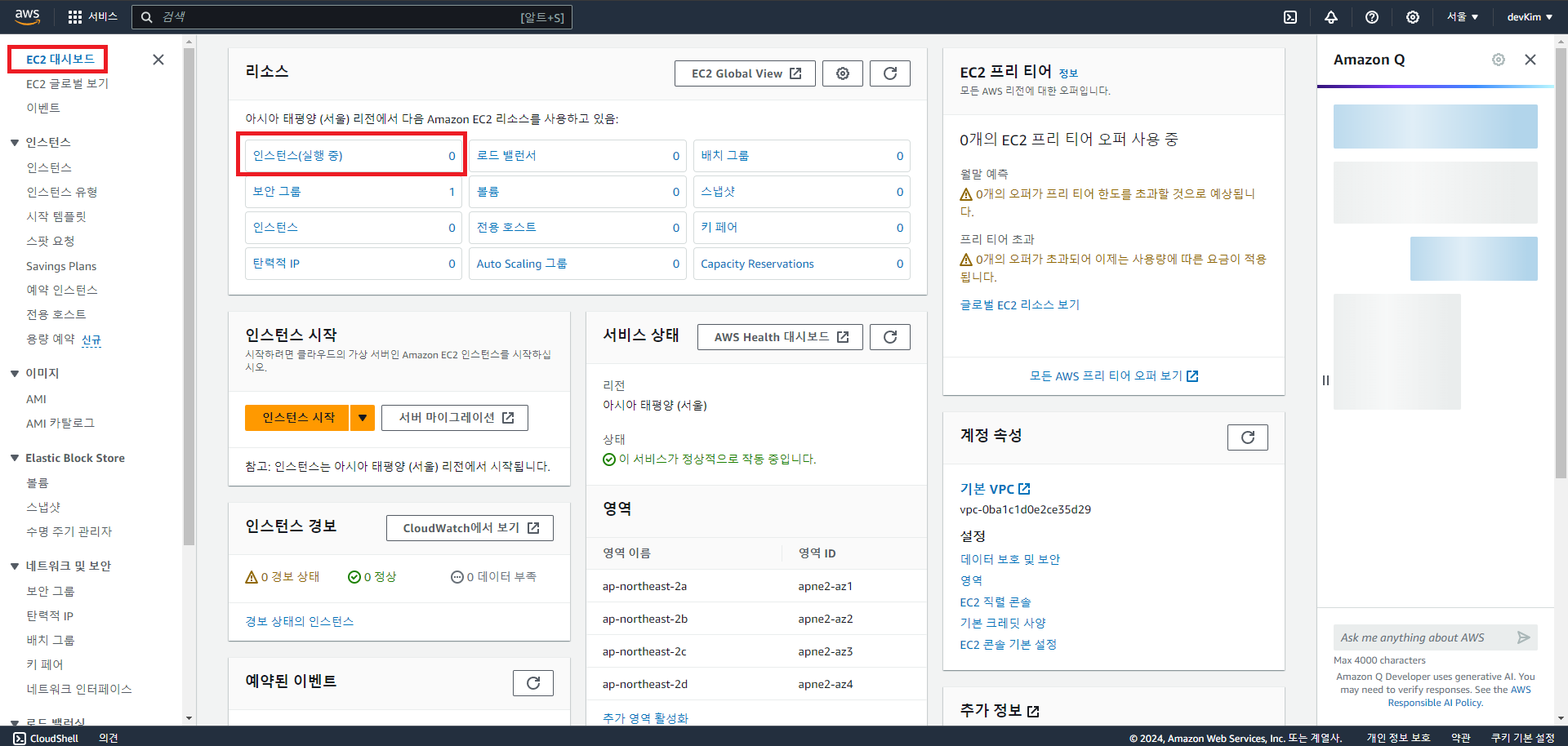Open the 기본 VPC link
This screenshot has height=746, width=1568.
point(996,489)
